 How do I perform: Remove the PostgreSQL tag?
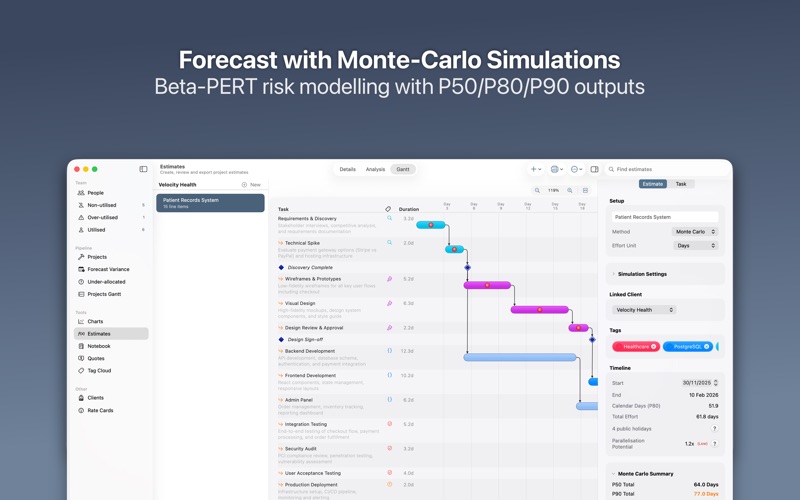click(707, 346)
